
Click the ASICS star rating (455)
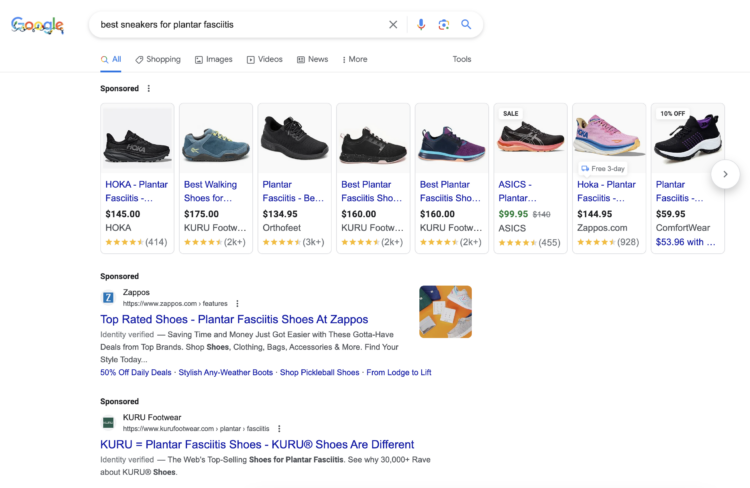(529, 243)
